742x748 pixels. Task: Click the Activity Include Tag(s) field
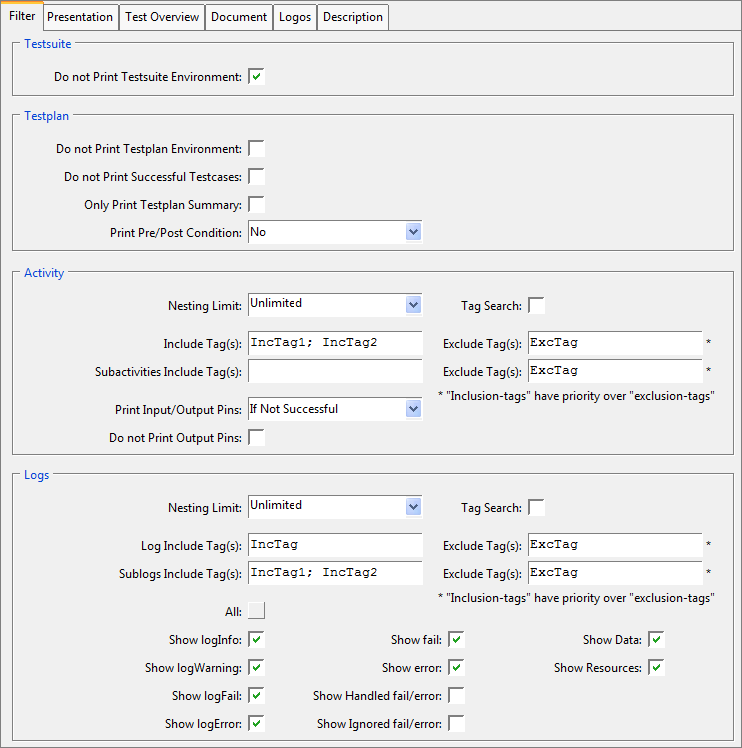click(x=335, y=343)
